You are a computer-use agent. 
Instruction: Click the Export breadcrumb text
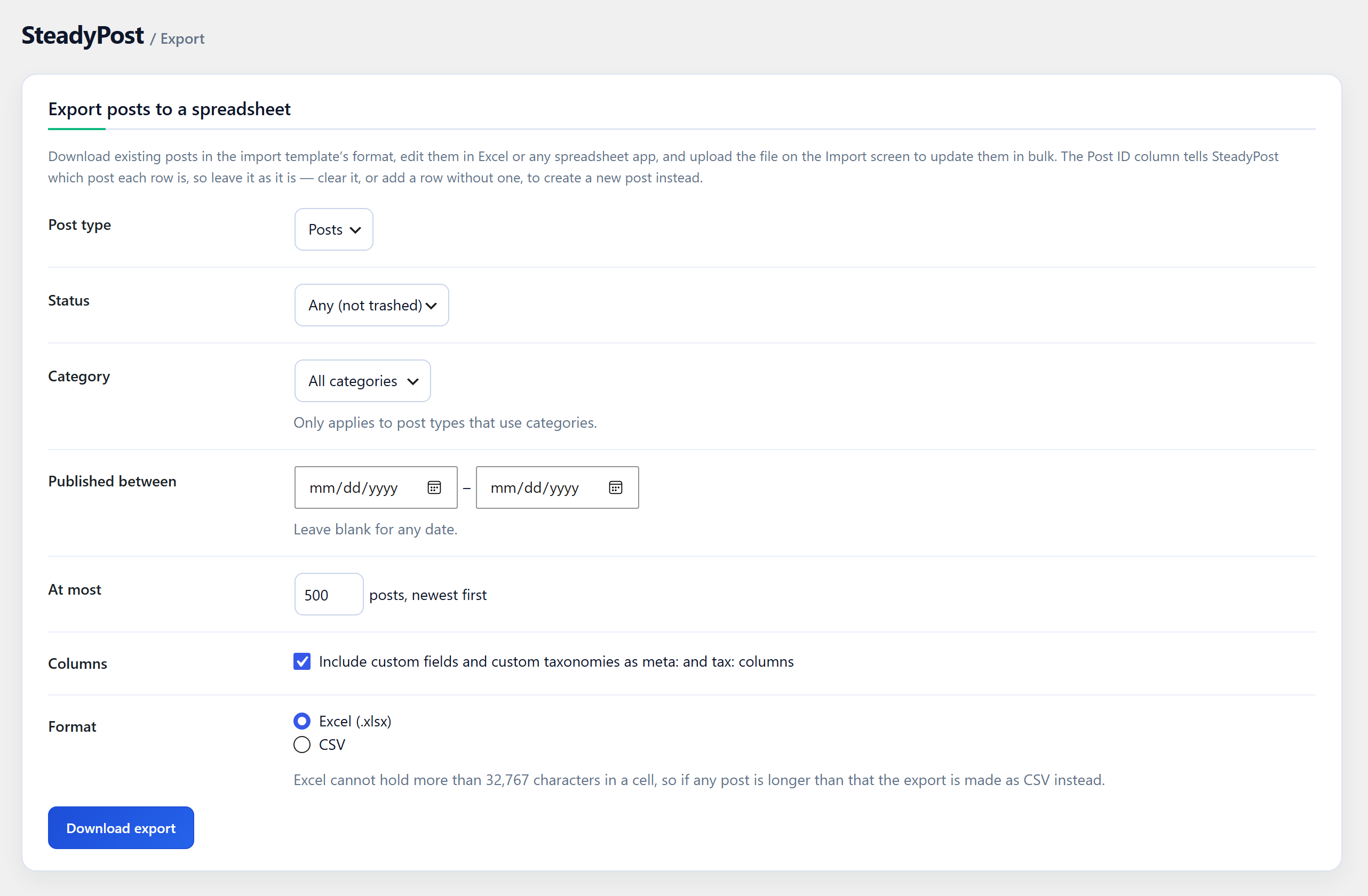pyautogui.click(x=182, y=38)
